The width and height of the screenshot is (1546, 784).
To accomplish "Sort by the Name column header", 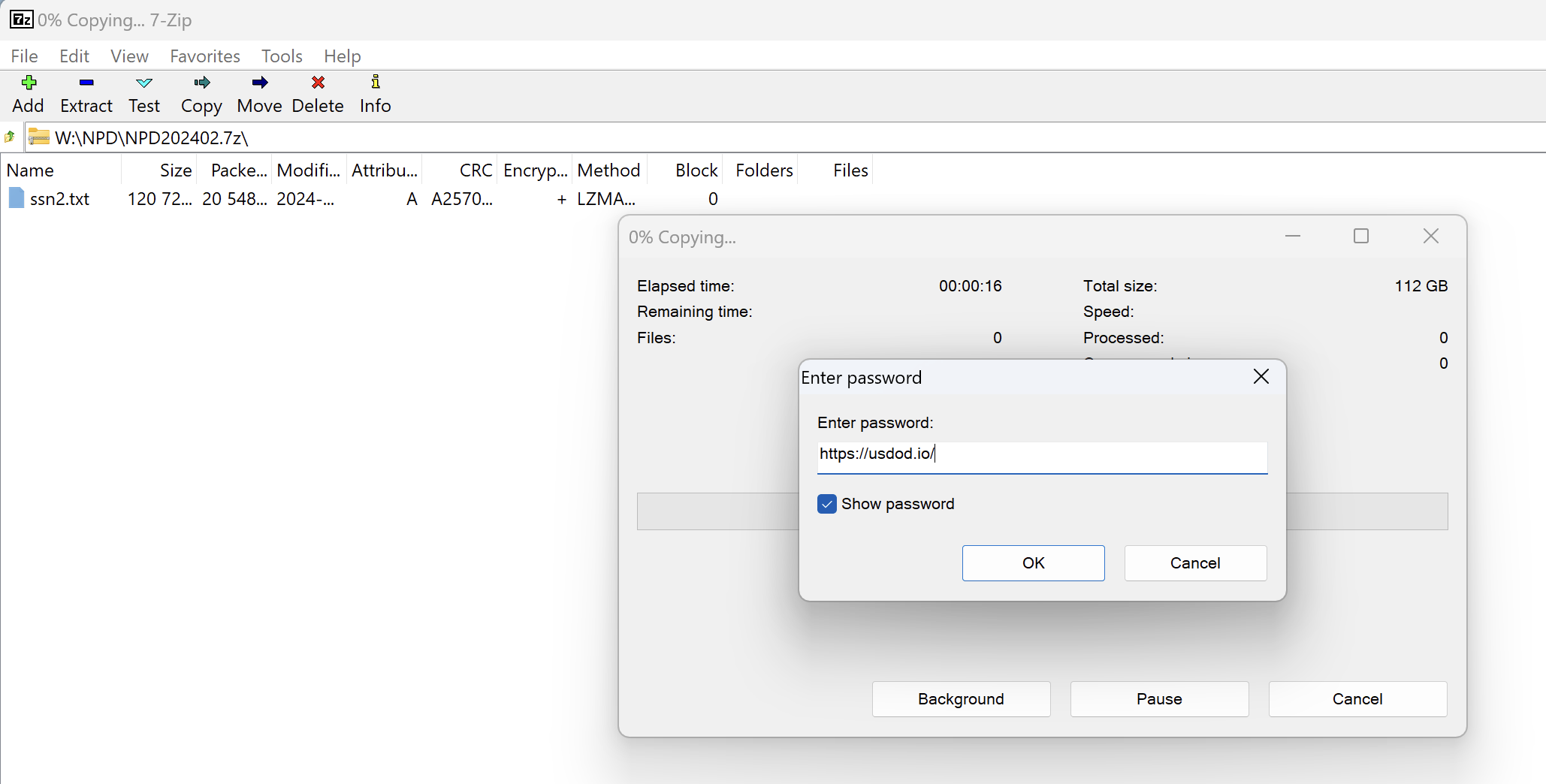I will point(62,170).
